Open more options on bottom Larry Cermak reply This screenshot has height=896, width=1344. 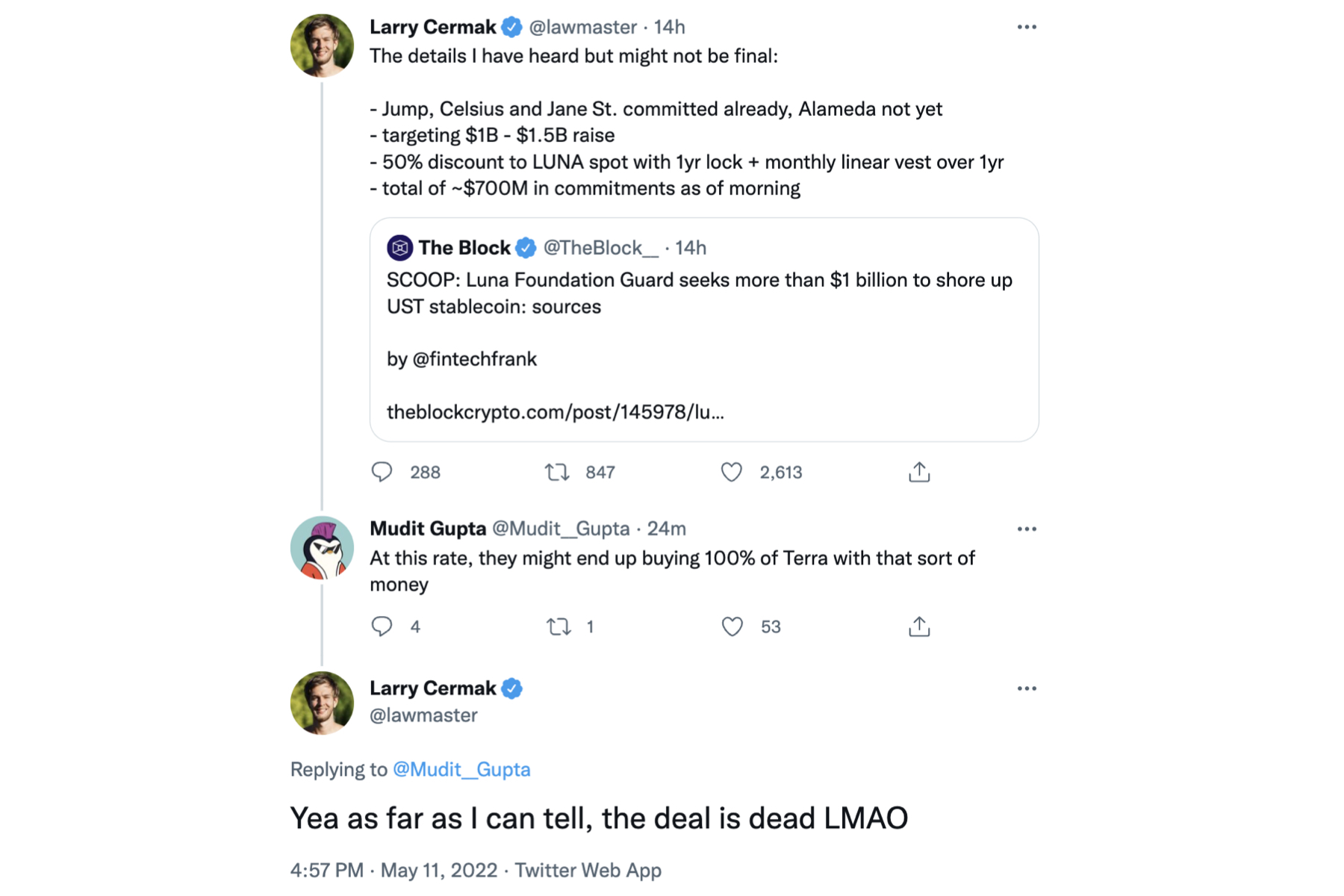(1027, 688)
